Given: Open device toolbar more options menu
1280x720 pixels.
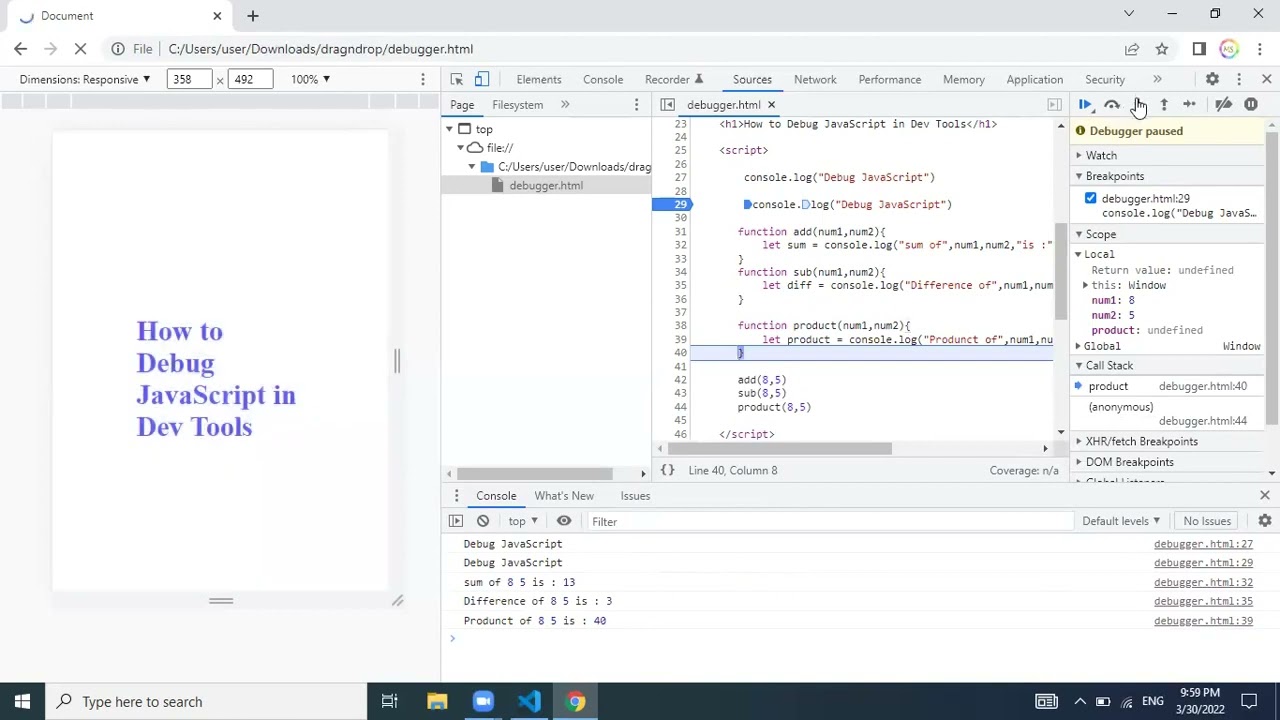Looking at the screenshot, I should pos(423,79).
